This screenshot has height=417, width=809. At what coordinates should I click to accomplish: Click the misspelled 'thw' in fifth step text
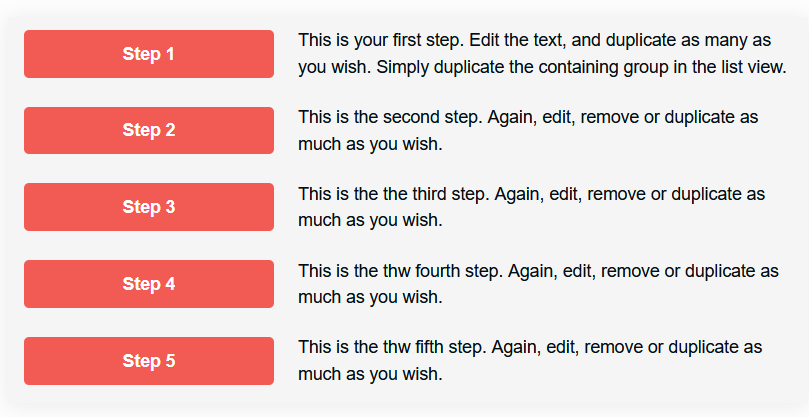(x=397, y=347)
